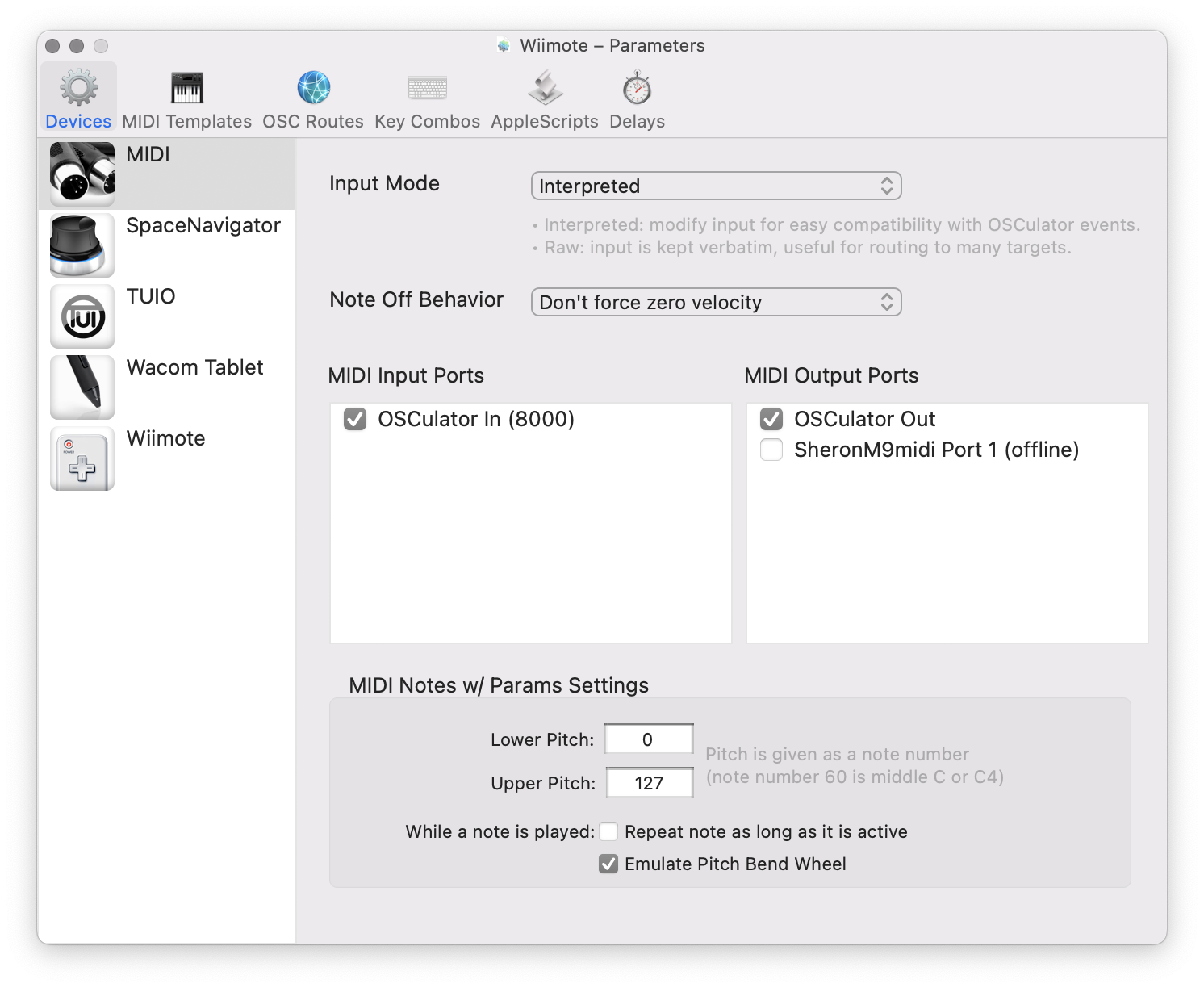The image size is (1204, 988).
Task: Uncheck OSCulator In (8000) input port
Action: click(355, 419)
